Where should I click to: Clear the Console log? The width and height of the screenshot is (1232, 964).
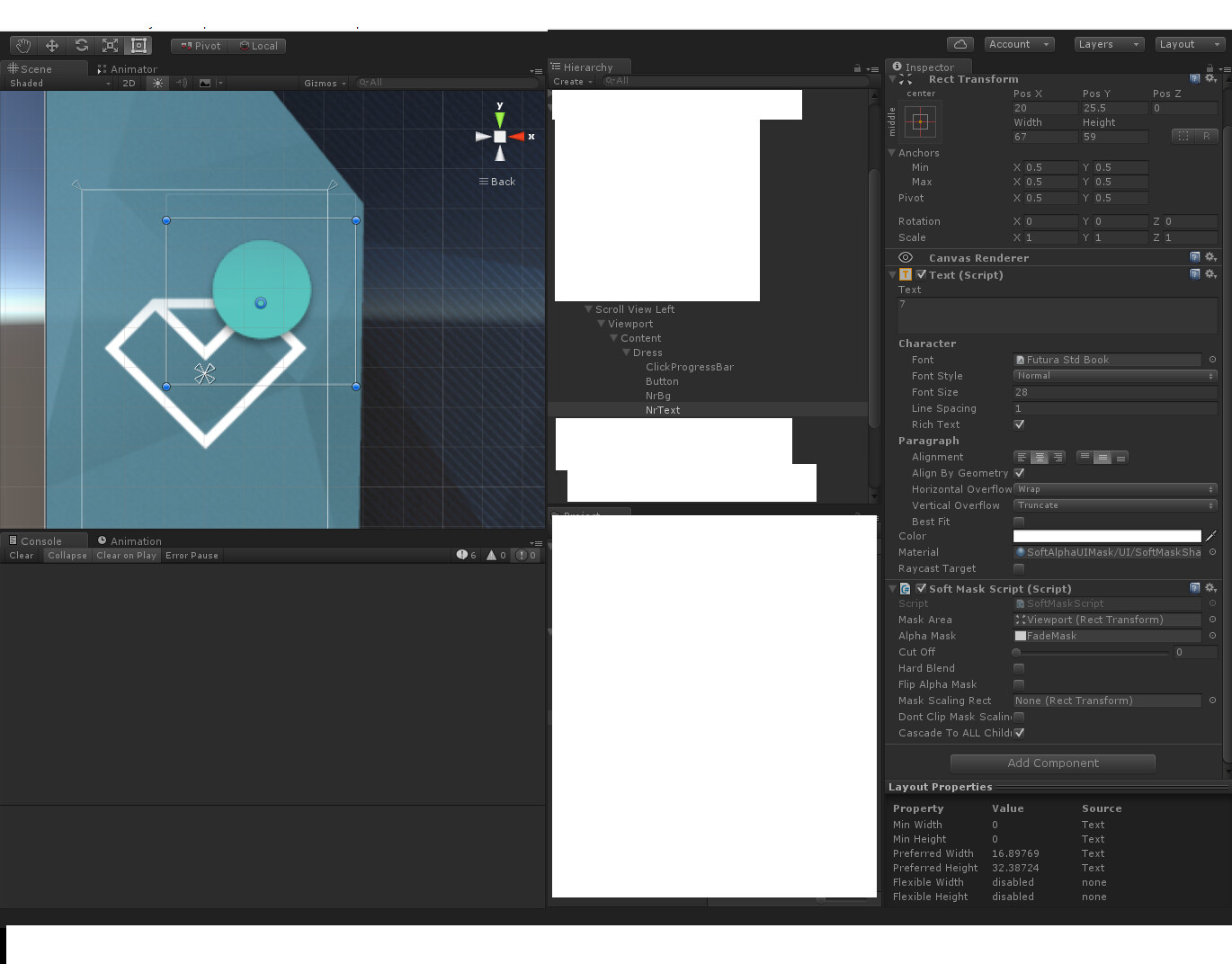coord(21,555)
